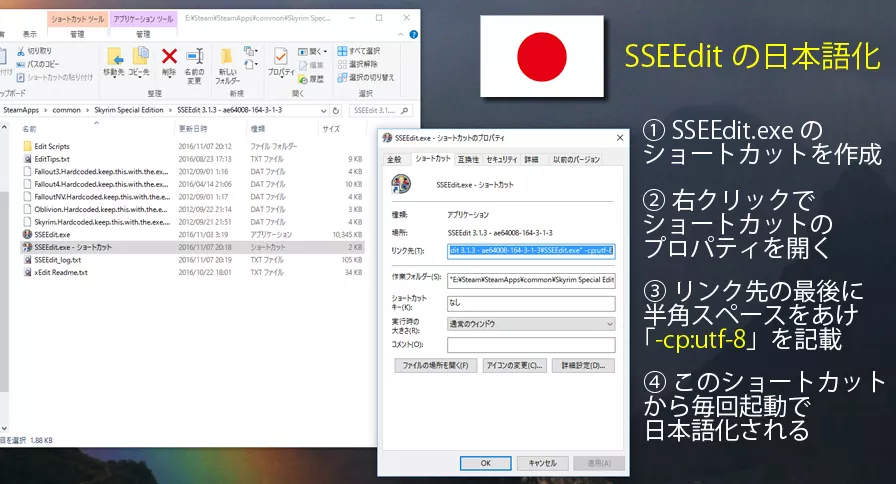The image size is (896, 484).
Task: Select the ショートカット tab in Properties
Action: [433, 158]
